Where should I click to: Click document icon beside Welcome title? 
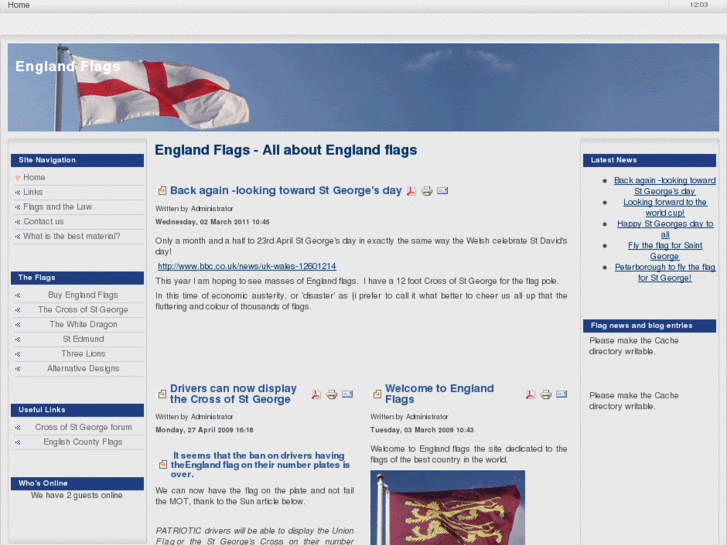[377, 394]
